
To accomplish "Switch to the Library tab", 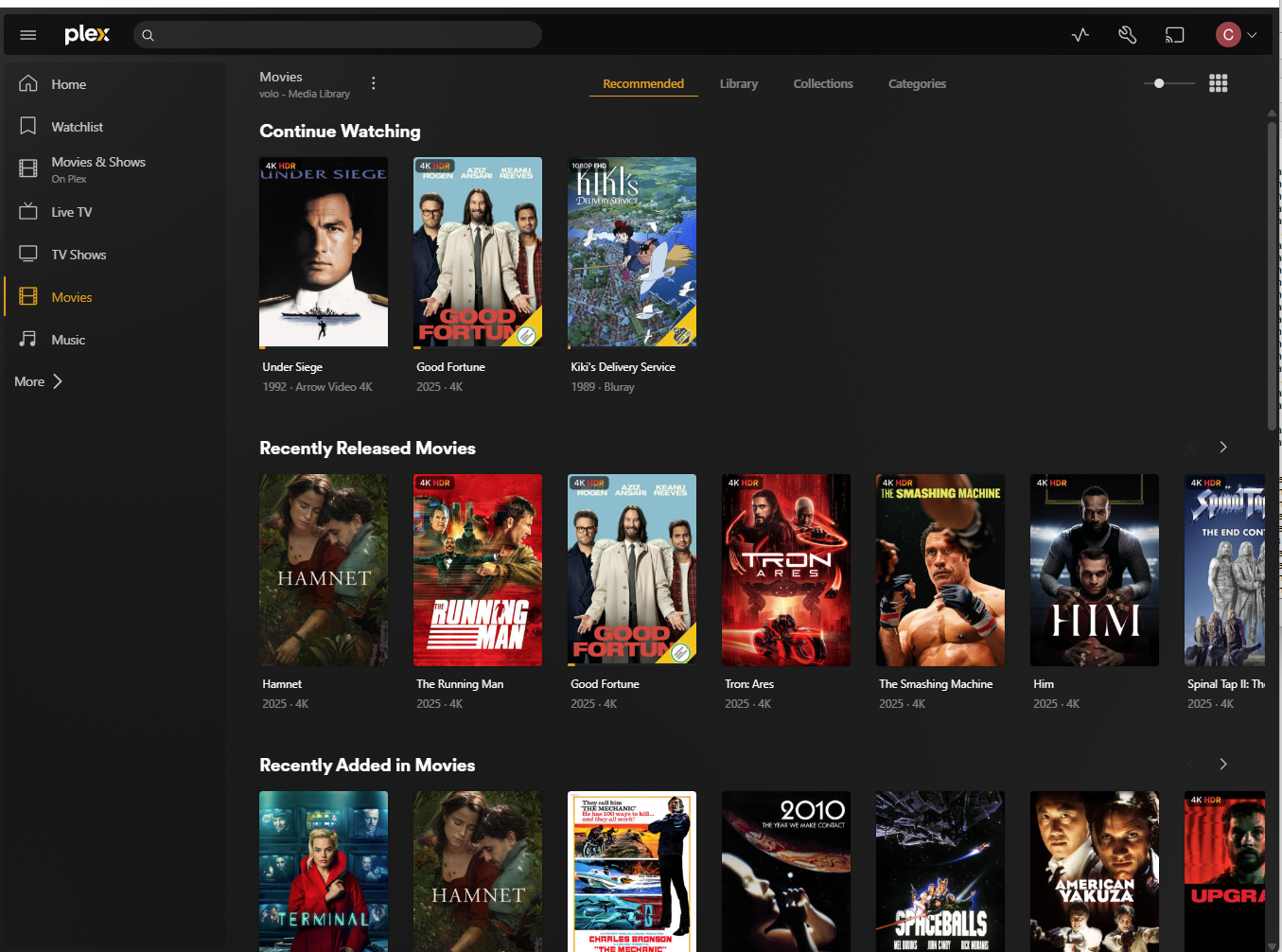I will pos(739,83).
